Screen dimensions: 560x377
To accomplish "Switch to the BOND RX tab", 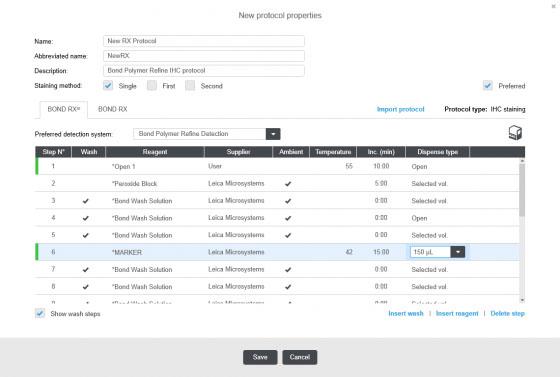I will [x=112, y=109].
